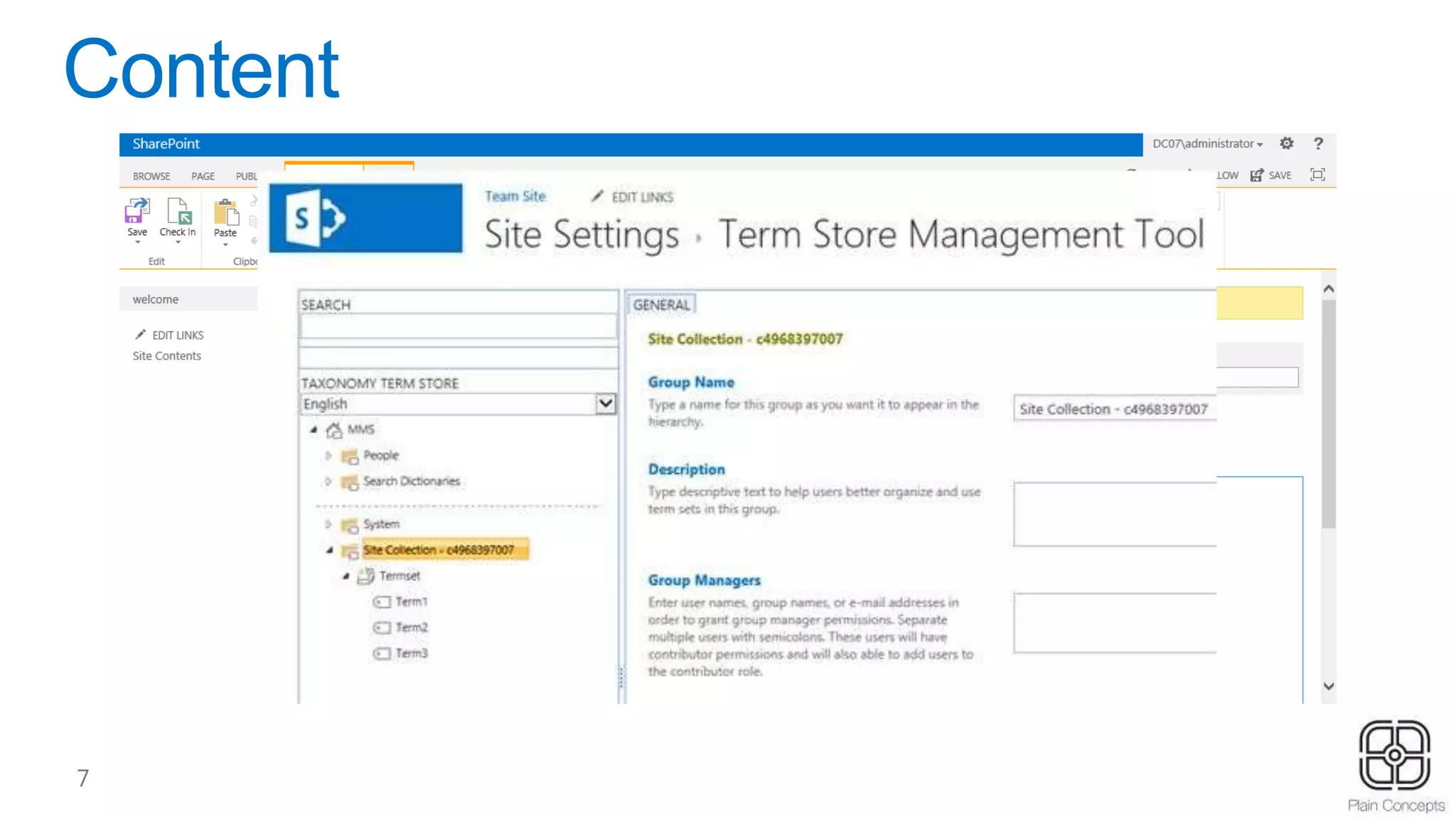1456x819 pixels.
Task: Click the SharePoint logo tile
Action: tap(365, 218)
